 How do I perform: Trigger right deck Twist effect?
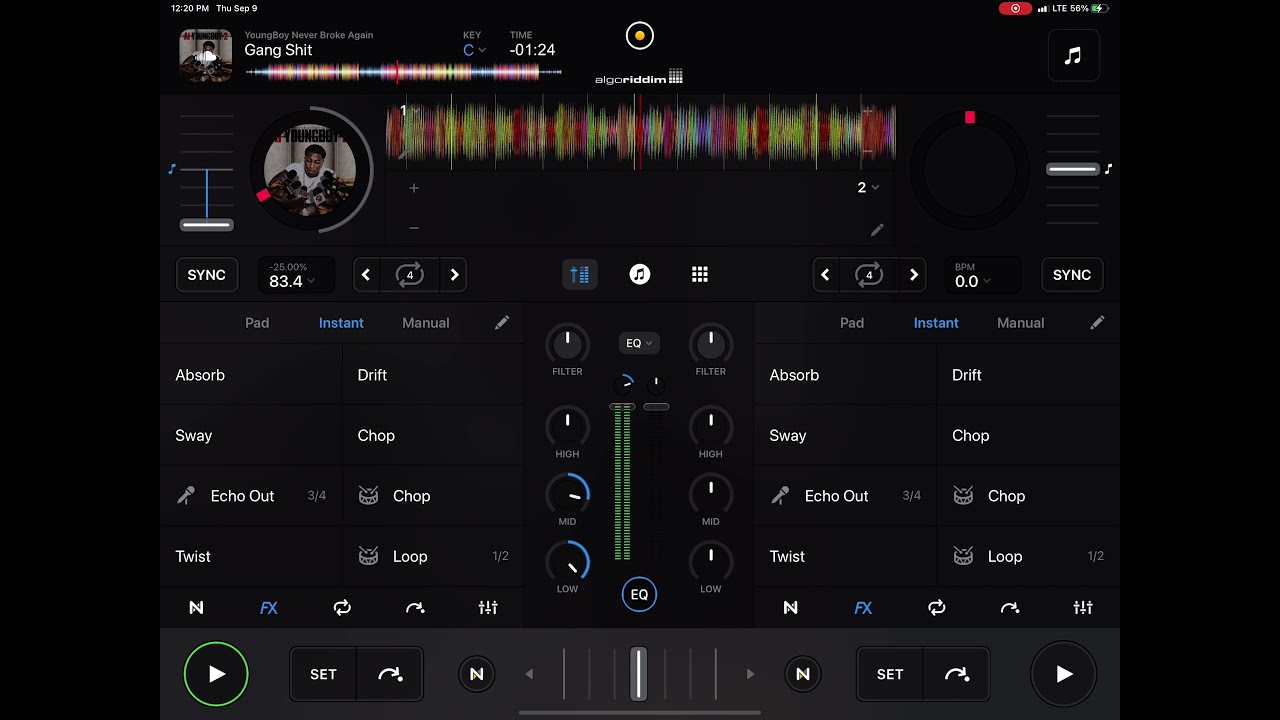[x=845, y=556]
